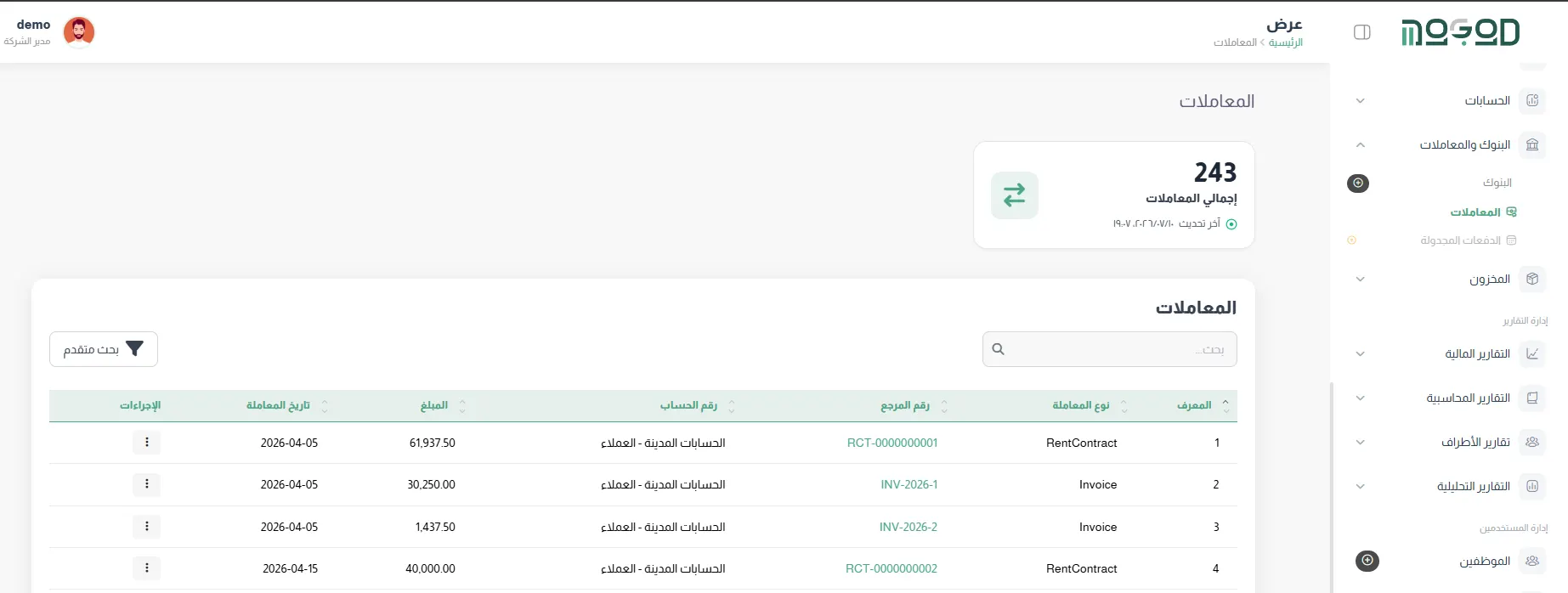Click the الحسابات sidebar icon
Screen dimensions: 1568x593
point(1532,101)
